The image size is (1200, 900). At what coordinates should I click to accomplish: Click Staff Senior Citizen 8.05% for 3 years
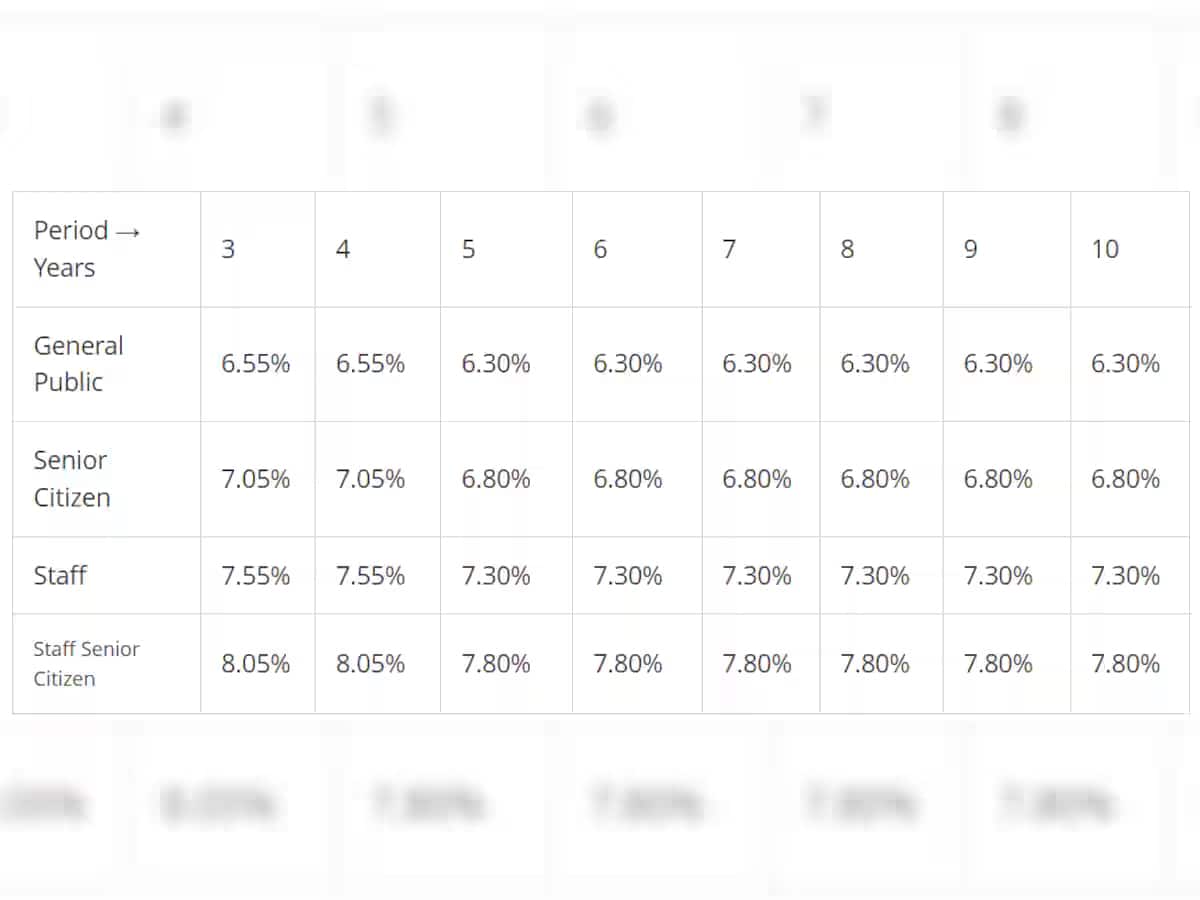click(x=256, y=664)
